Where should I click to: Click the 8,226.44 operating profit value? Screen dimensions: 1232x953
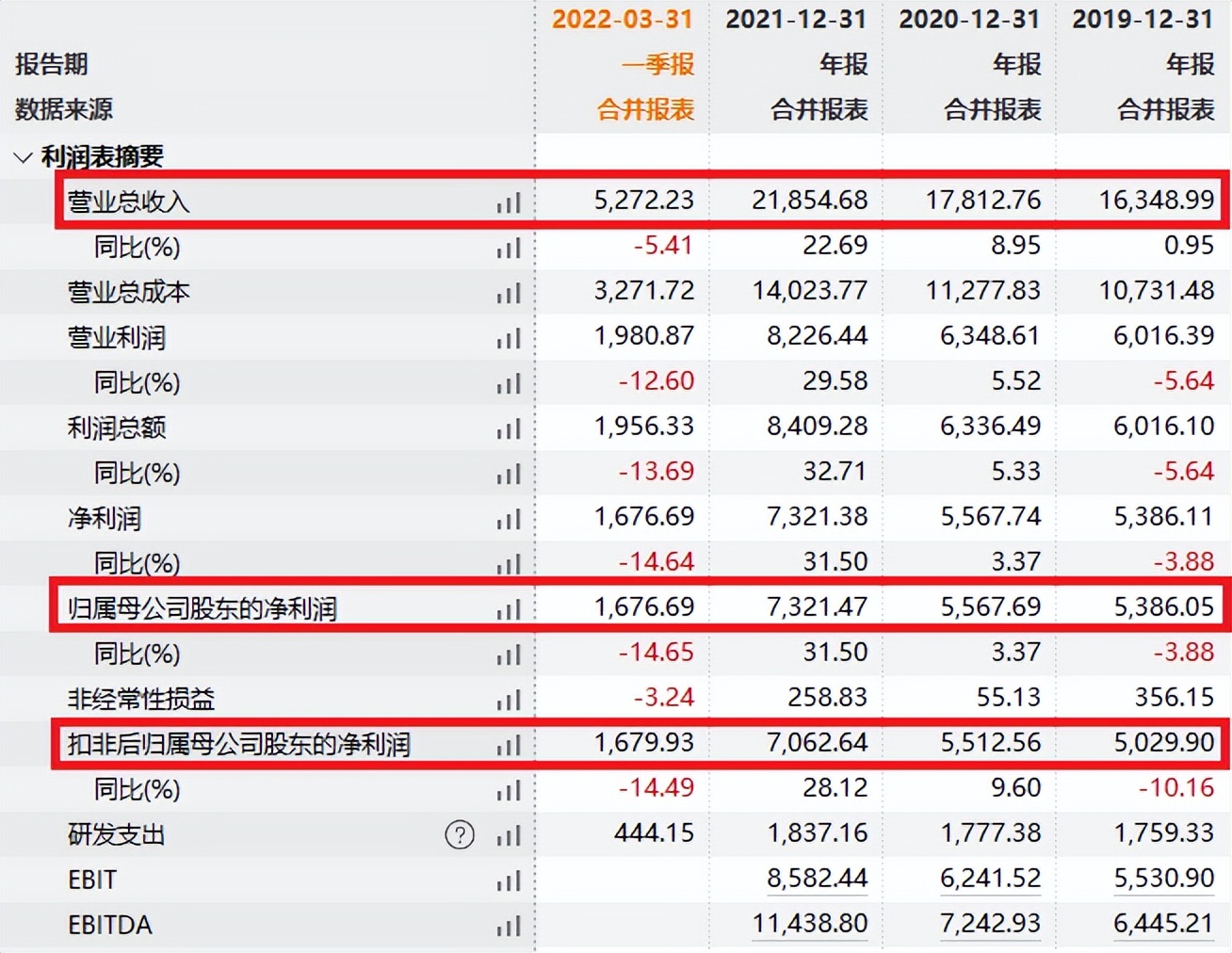pyautogui.click(x=817, y=335)
